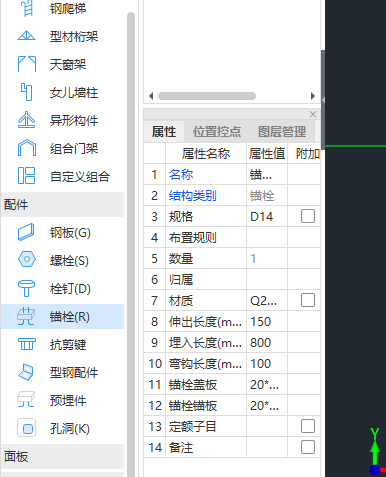386x477 pixels.
Task: Select the 锚栓(R) anchor bolt icon
Action: (27, 316)
